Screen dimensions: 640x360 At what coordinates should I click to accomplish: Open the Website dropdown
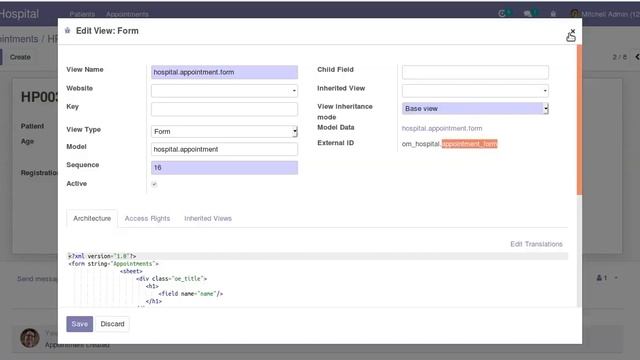(x=224, y=91)
